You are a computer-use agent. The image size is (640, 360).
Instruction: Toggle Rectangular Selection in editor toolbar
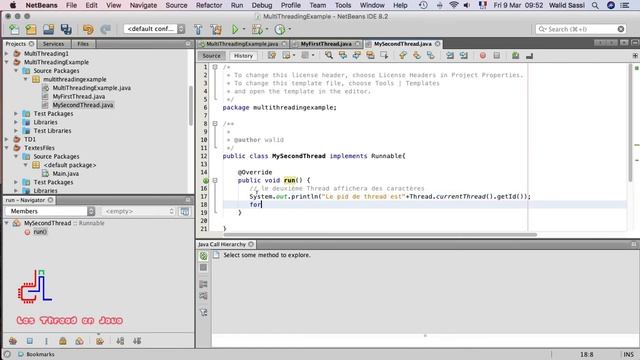coord(384,56)
